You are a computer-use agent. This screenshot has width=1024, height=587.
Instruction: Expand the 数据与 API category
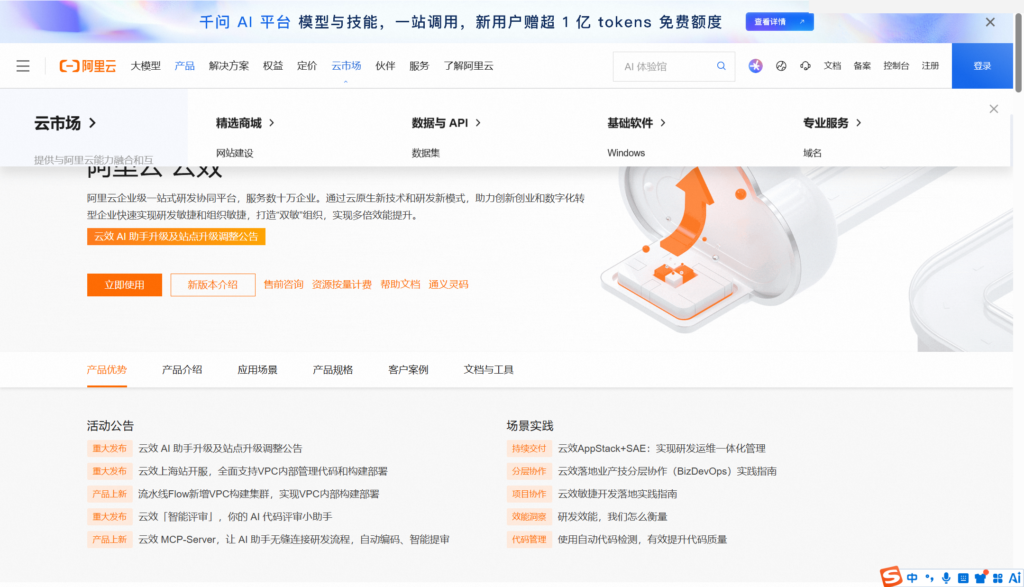(446, 123)
